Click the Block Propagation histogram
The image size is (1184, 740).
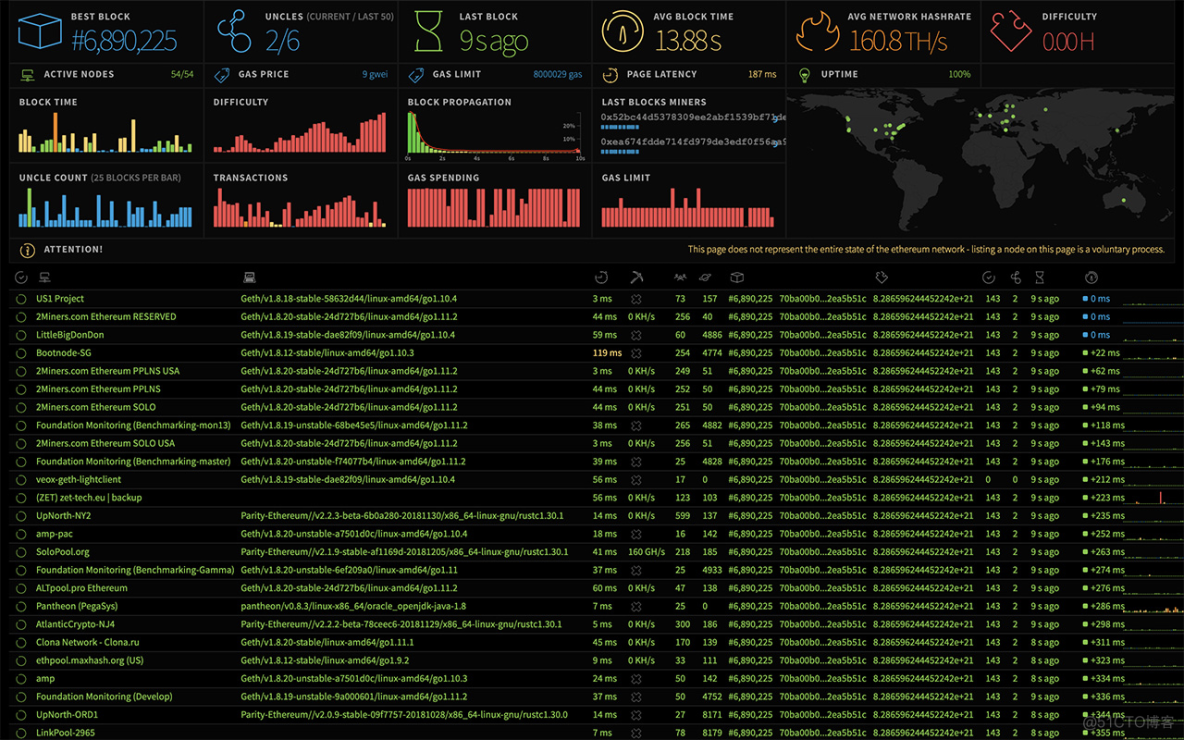pos(496,136)
